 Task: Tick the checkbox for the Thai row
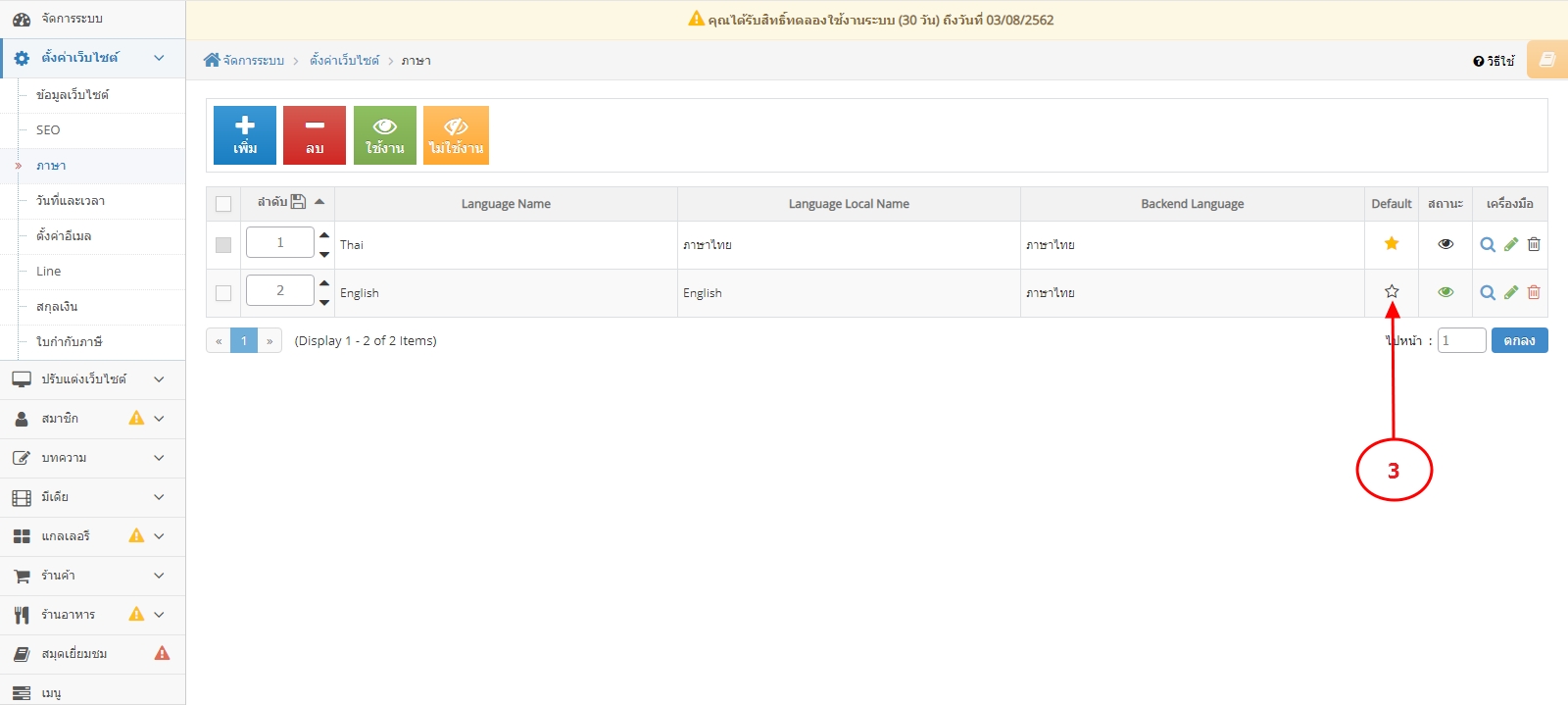223,245
